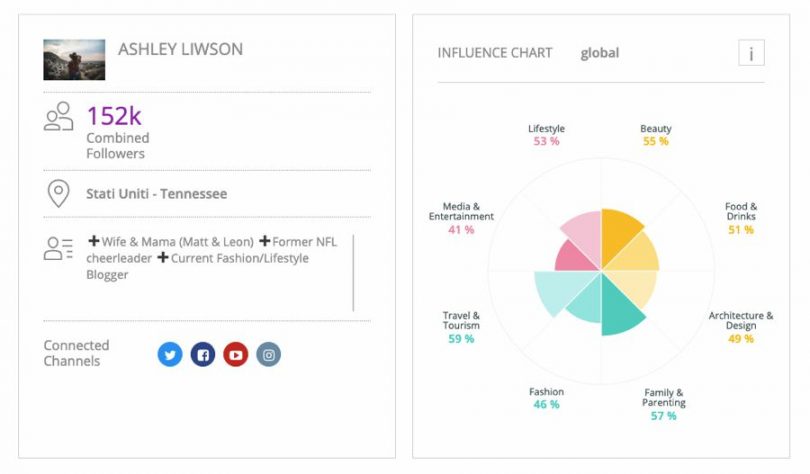
Task: Click Ashley Liwson's profile photo thumbnail
Action: click(74, 60)
